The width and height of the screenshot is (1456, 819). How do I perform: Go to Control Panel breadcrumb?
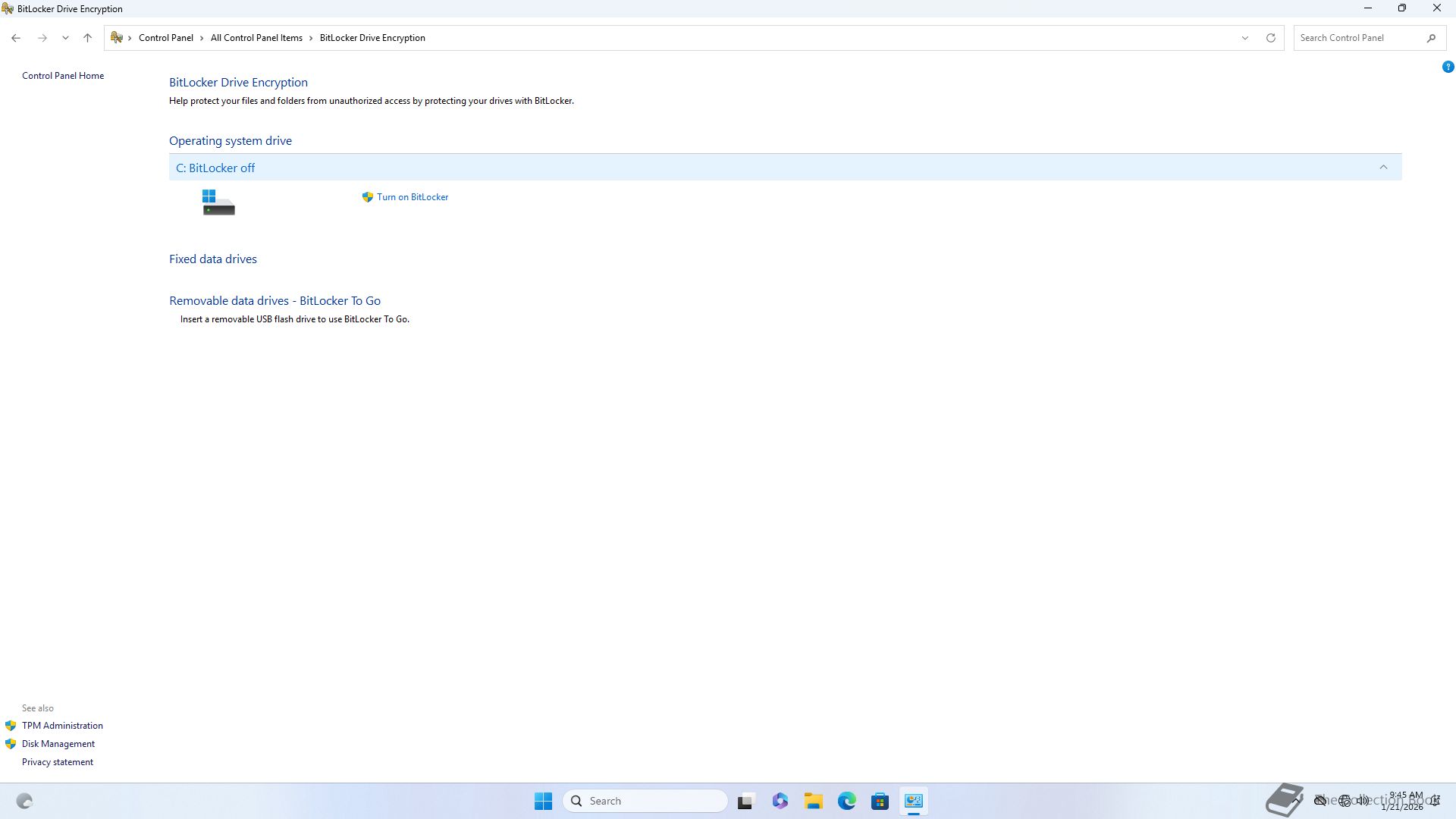[165, 38]
